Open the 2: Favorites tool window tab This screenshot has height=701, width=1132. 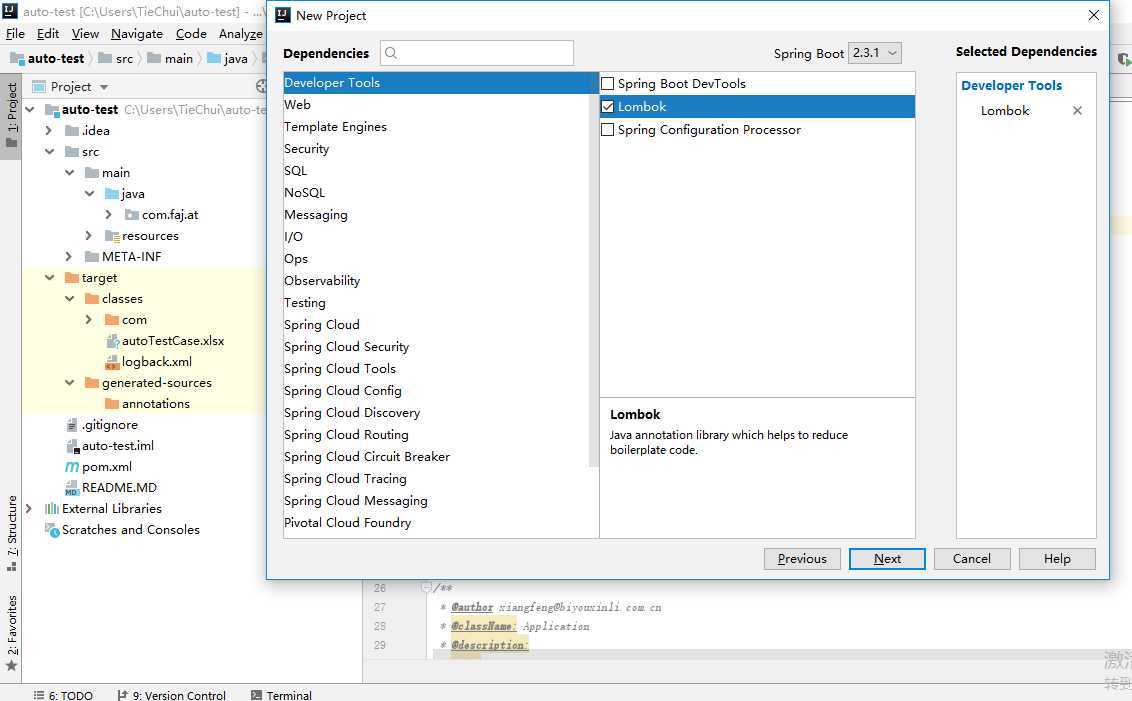(11, 632)
